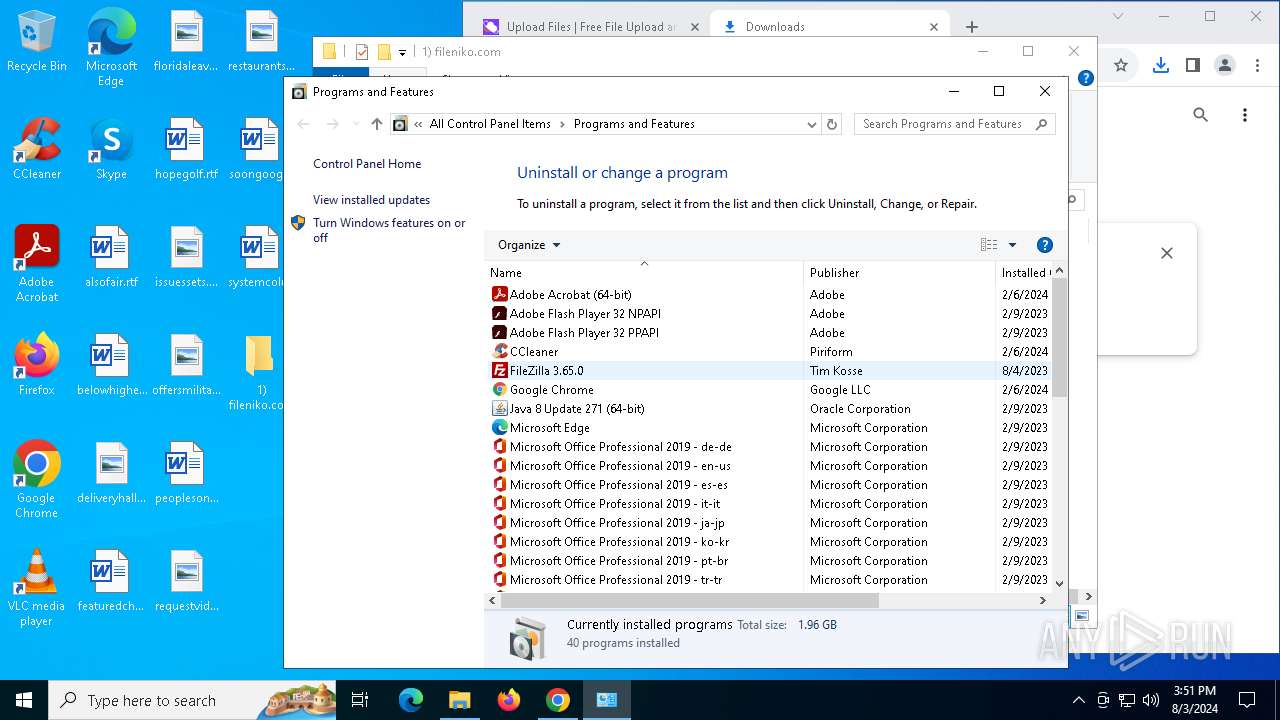The width and height of the screenshot is (1280, 720).
Task: Select Adobe Flash Player 32 NPAPI
Action: [x=768, y=314]
